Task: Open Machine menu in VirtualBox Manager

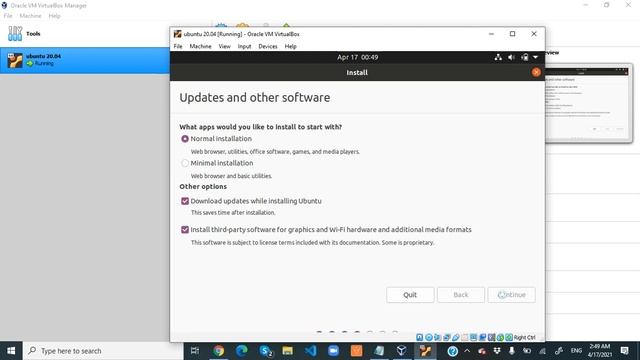Action: (x=31, y=16)
